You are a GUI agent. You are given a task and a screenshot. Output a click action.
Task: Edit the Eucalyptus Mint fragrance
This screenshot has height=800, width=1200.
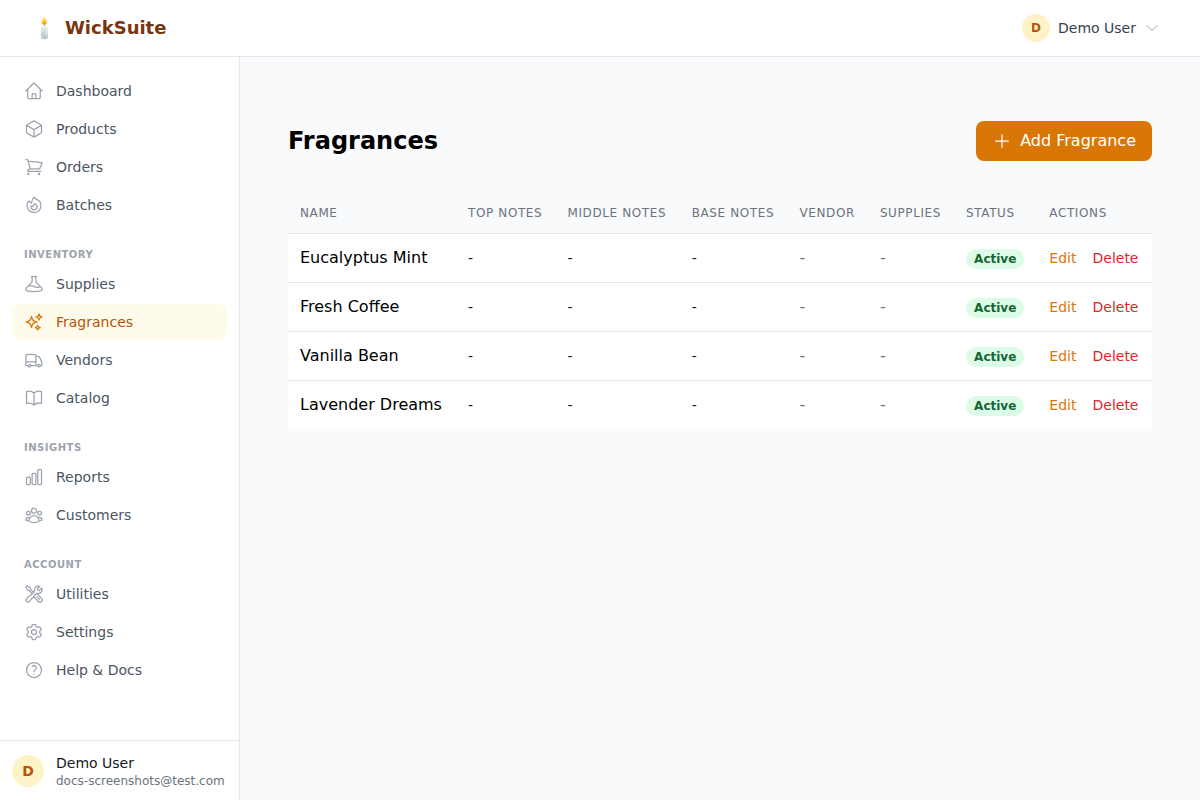[1062, 258]
